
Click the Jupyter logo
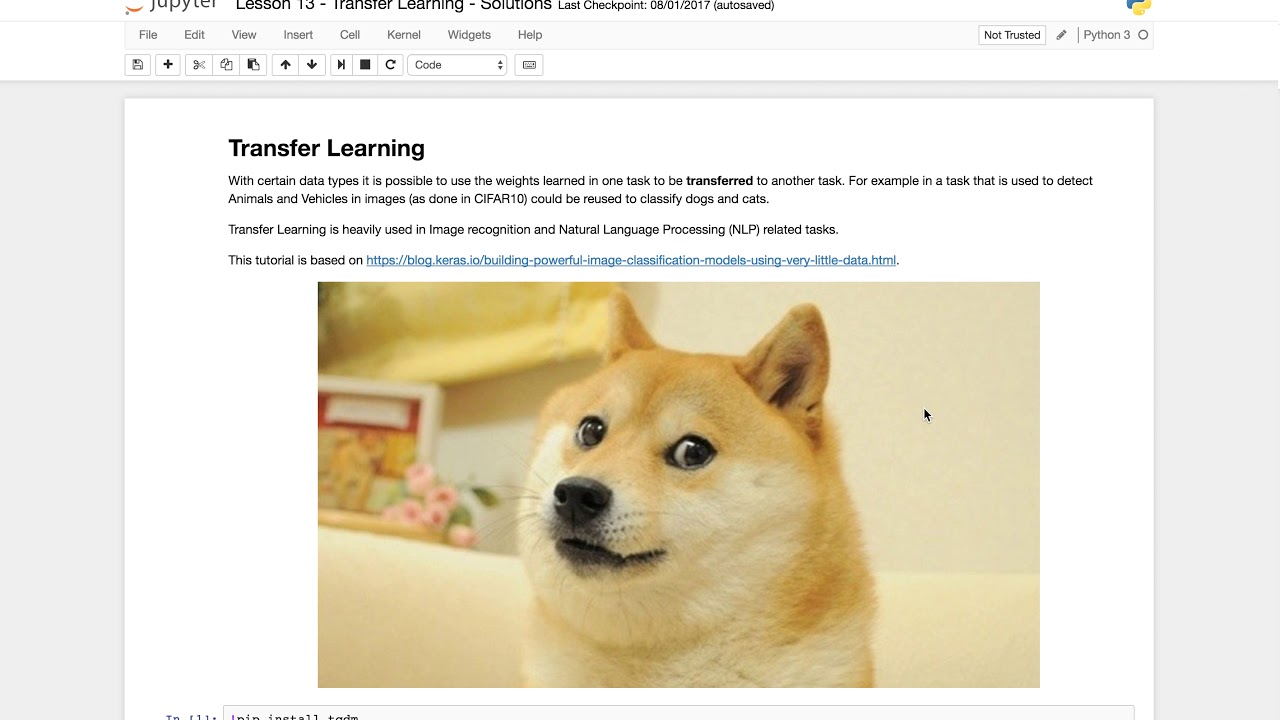[171, 6]
